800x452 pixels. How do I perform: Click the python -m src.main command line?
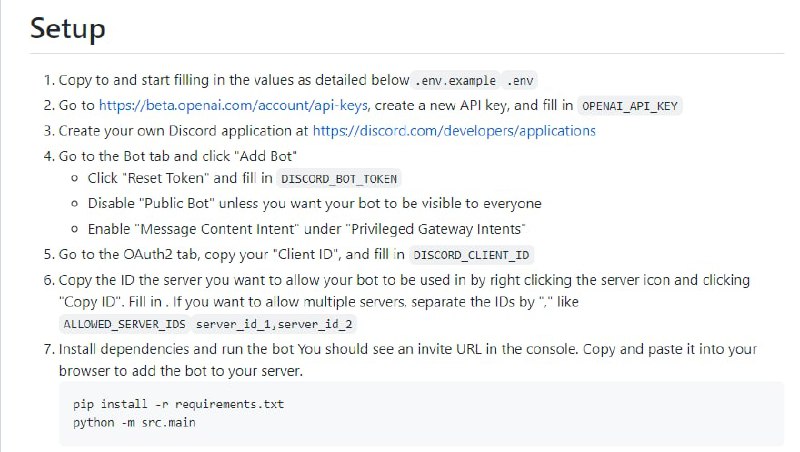[x=134, y=423]
